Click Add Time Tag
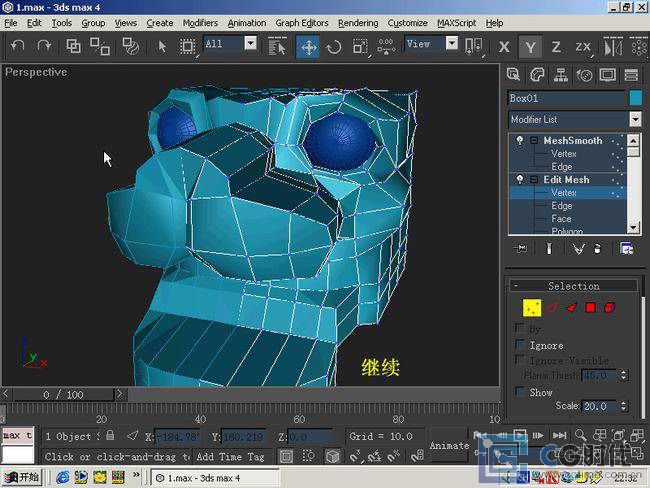 [x=230, y=456]
